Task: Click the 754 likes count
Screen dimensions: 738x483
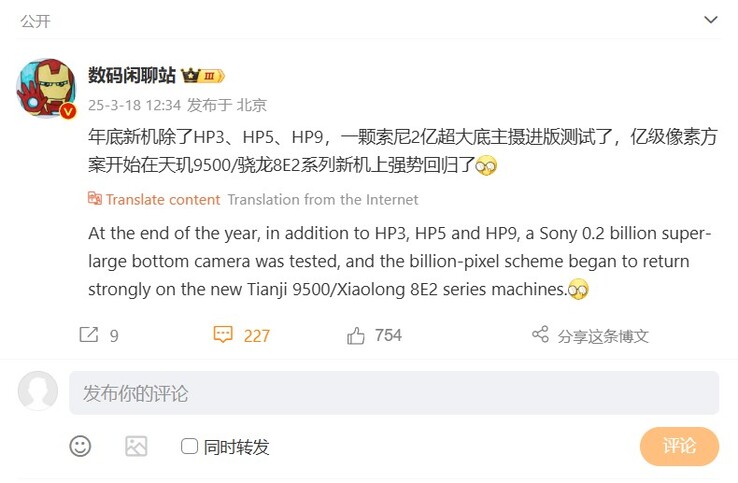Action: [x=388, y=335]
